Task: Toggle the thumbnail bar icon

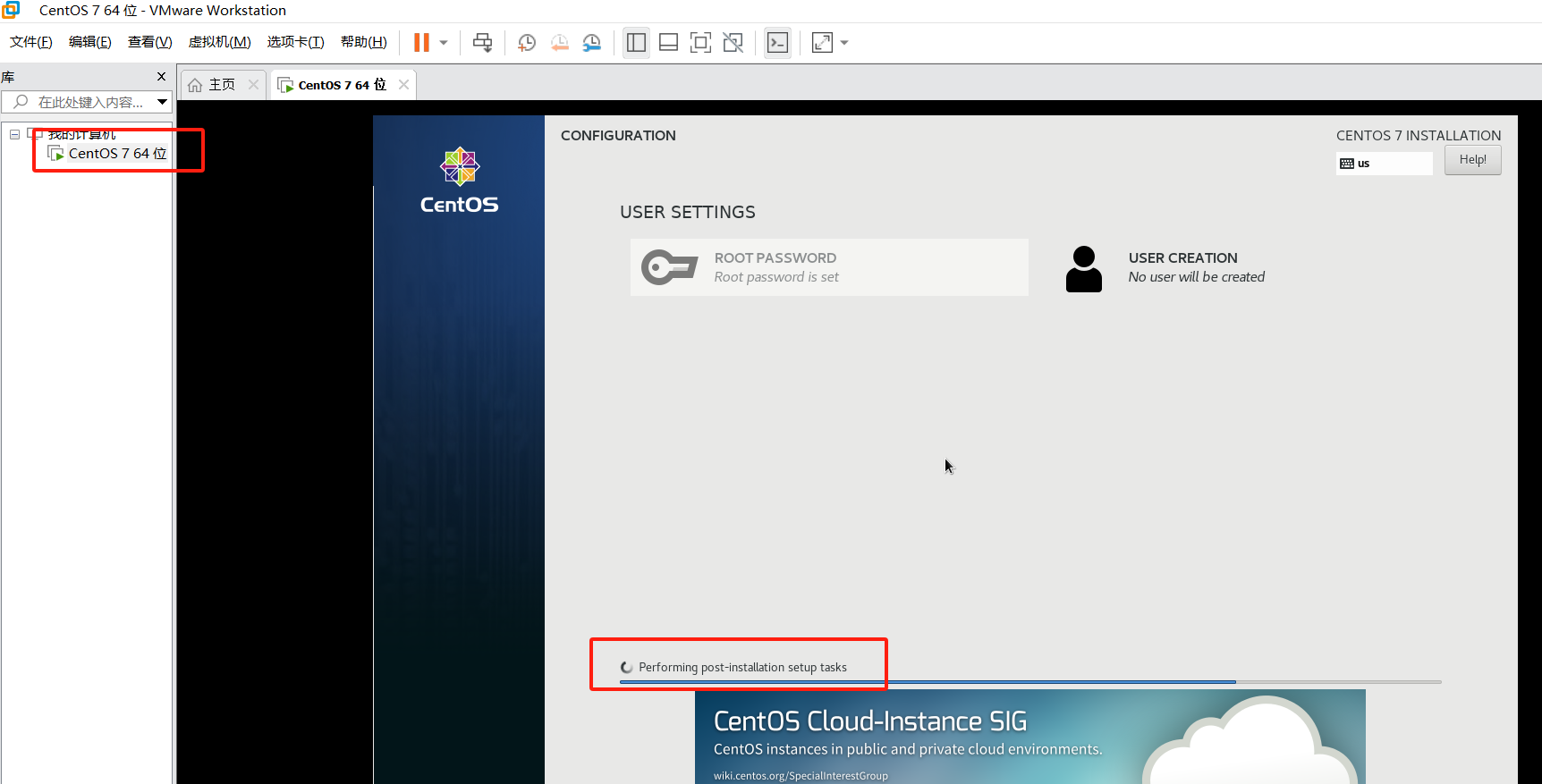Action: [668, 42]
